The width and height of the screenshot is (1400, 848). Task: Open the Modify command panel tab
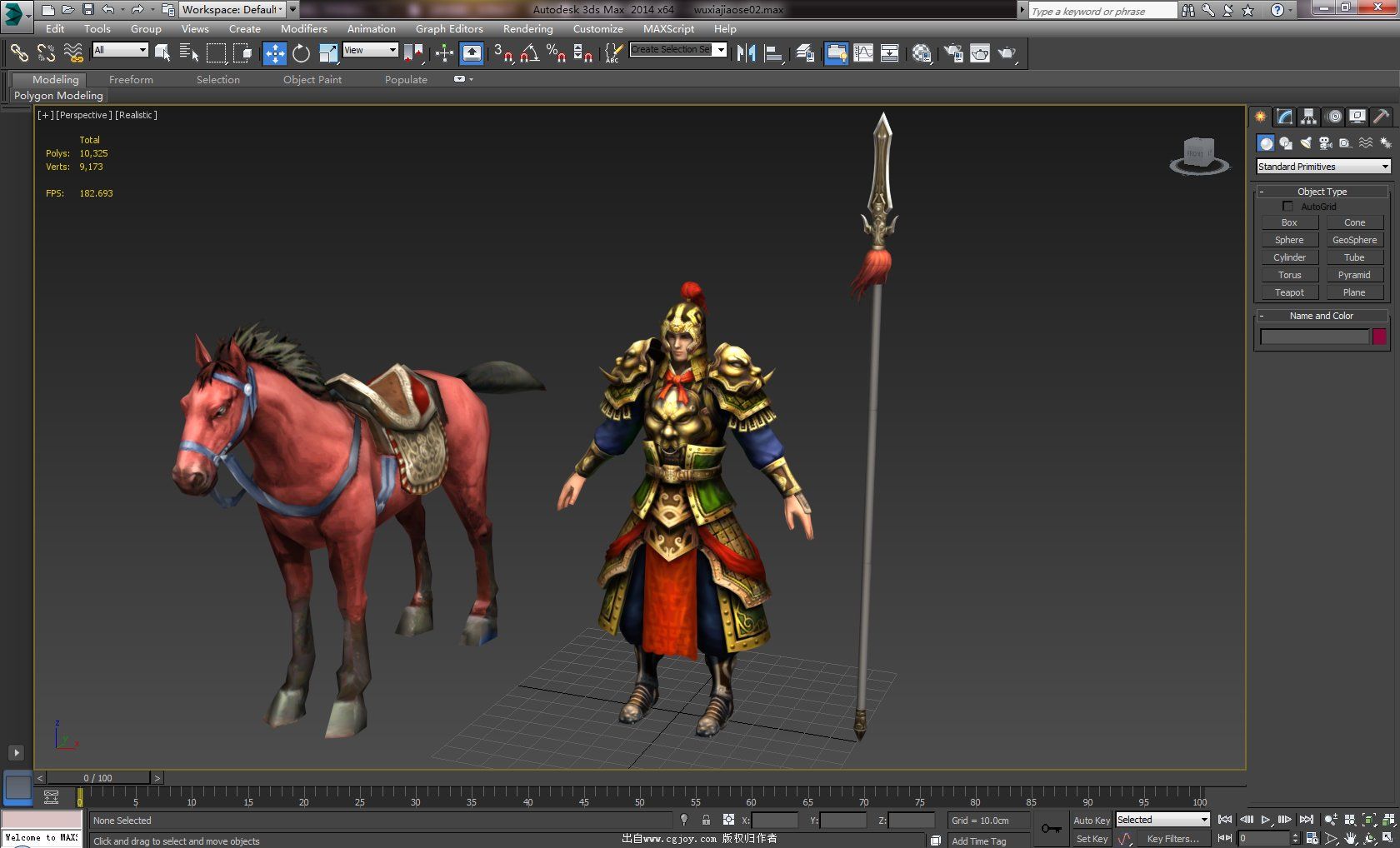(1285, 117)
